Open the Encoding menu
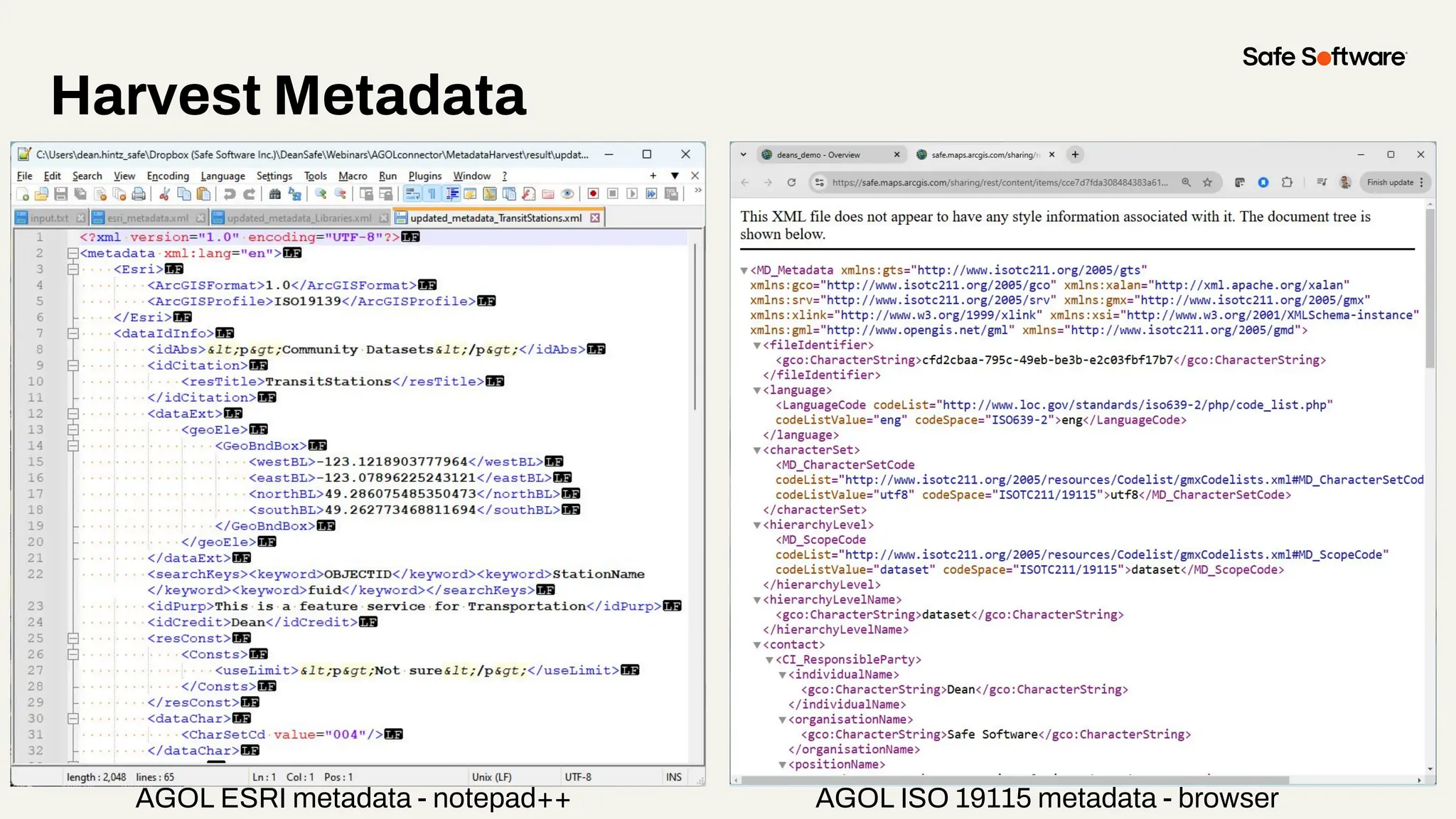The width and height of the screenshot is (1456, 819). click(168, 176)
